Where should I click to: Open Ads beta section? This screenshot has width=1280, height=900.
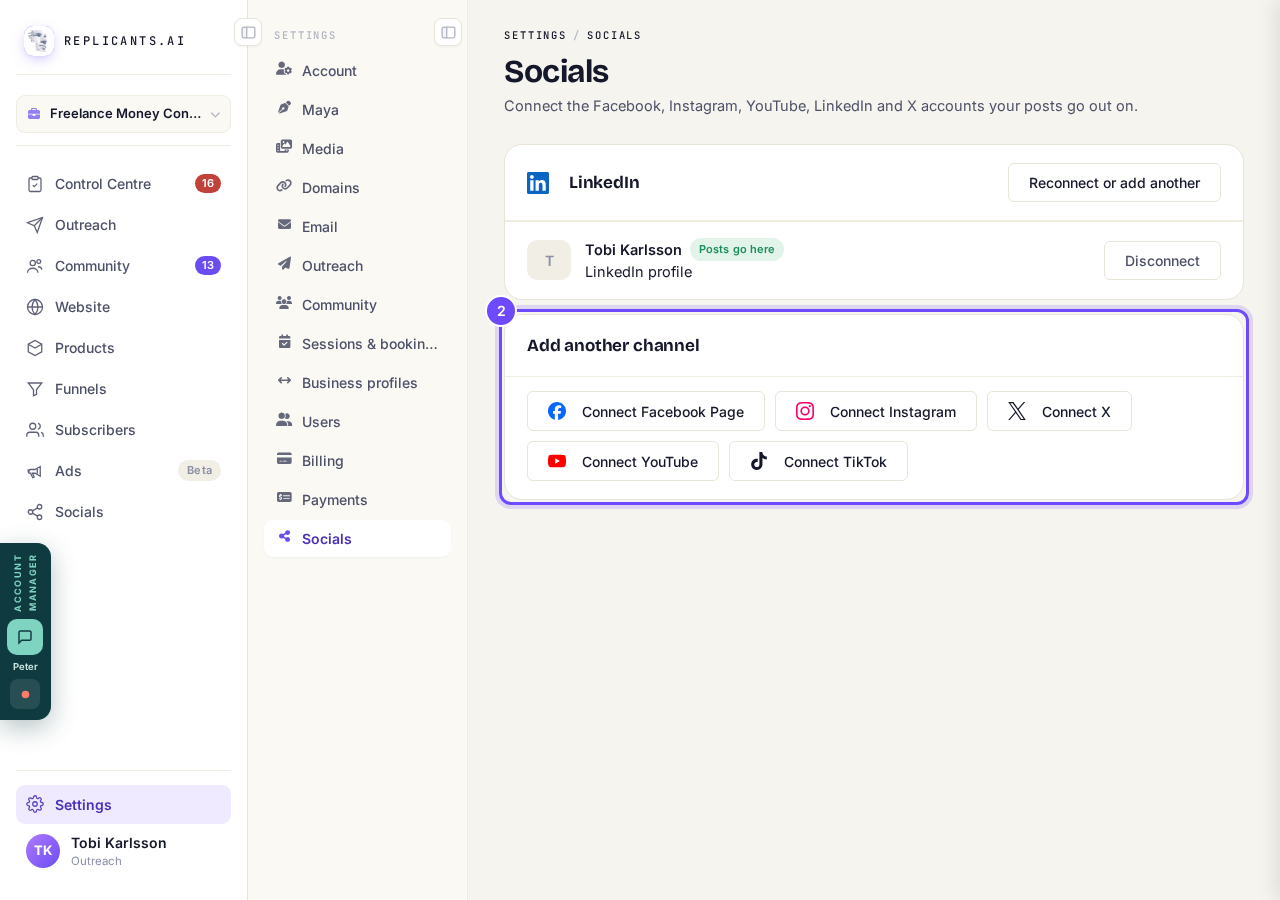point(123,471)
